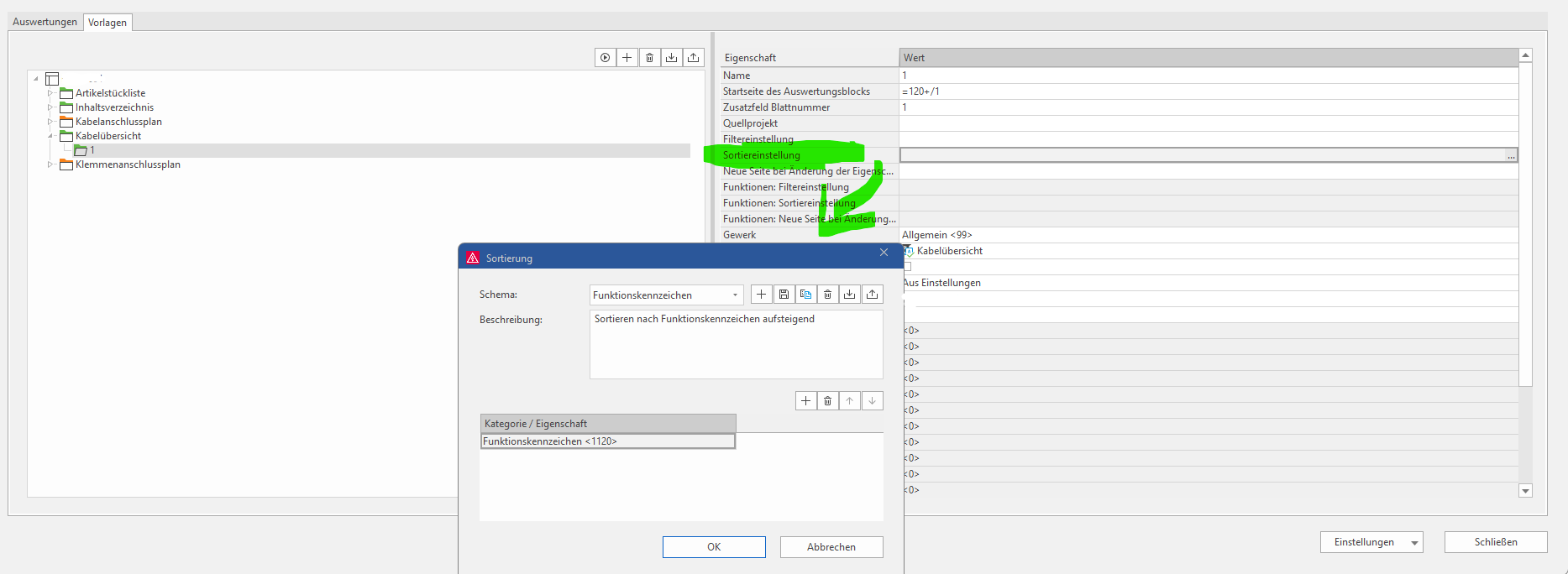The height and width of the screenshot is (574, 1568).
Task: Click the import icon above the template tree
Action: [x=671, y=57]
